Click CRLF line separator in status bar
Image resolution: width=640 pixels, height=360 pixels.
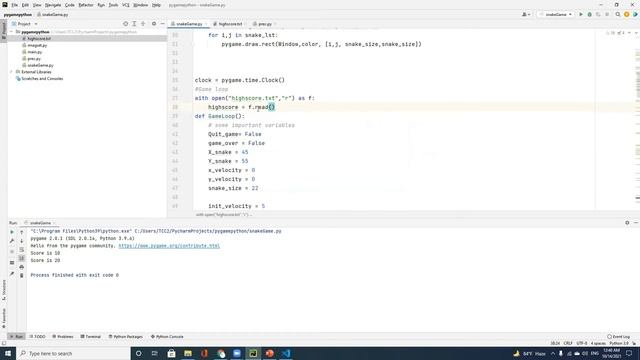pyautogui.click(x=568, y=343)
